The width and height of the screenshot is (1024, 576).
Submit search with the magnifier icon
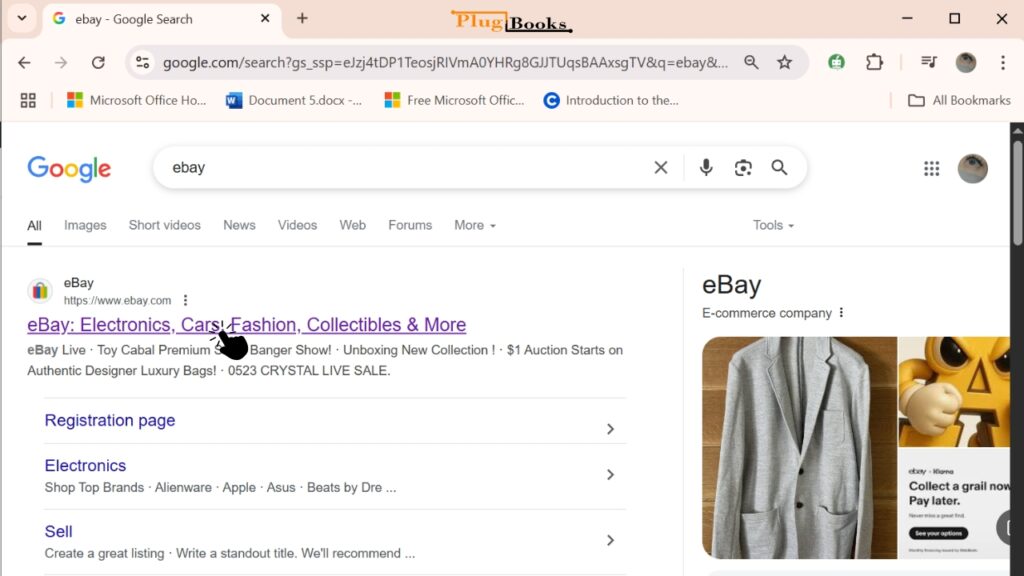click(x=779, y=168)
